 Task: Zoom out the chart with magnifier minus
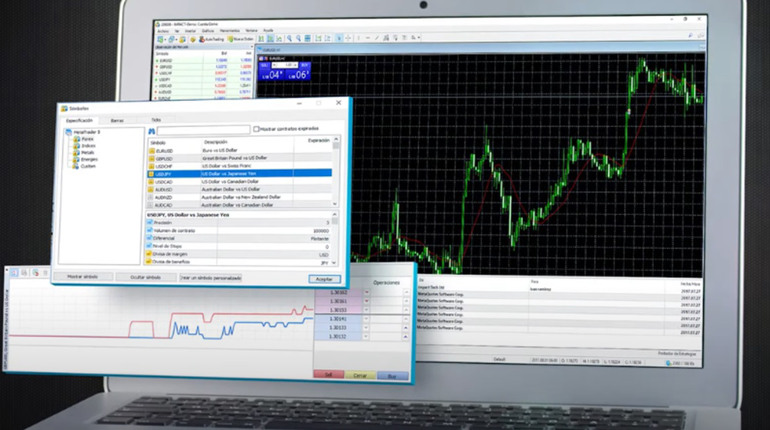point(298,38)
